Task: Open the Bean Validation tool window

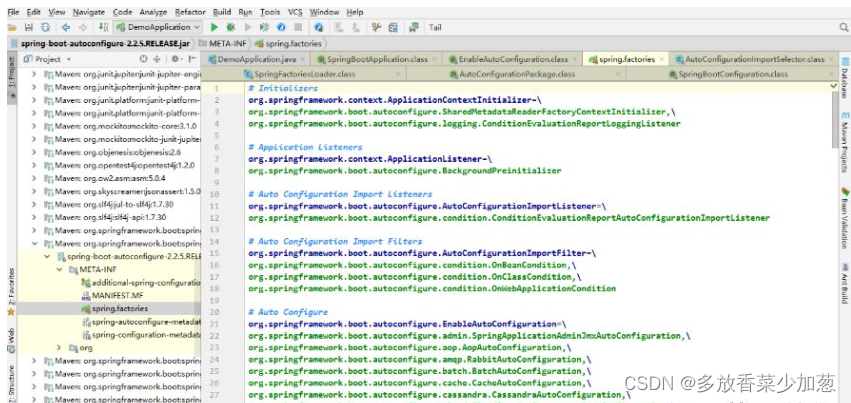Action: pyautogui.click(x=844, y=218)
